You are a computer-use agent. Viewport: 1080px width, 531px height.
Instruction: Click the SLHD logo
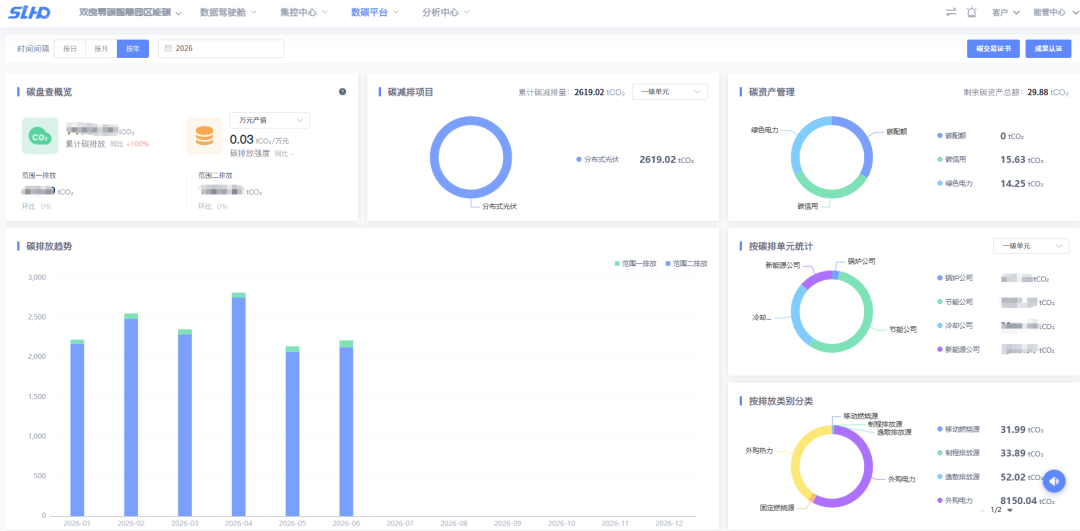[30, 12]
